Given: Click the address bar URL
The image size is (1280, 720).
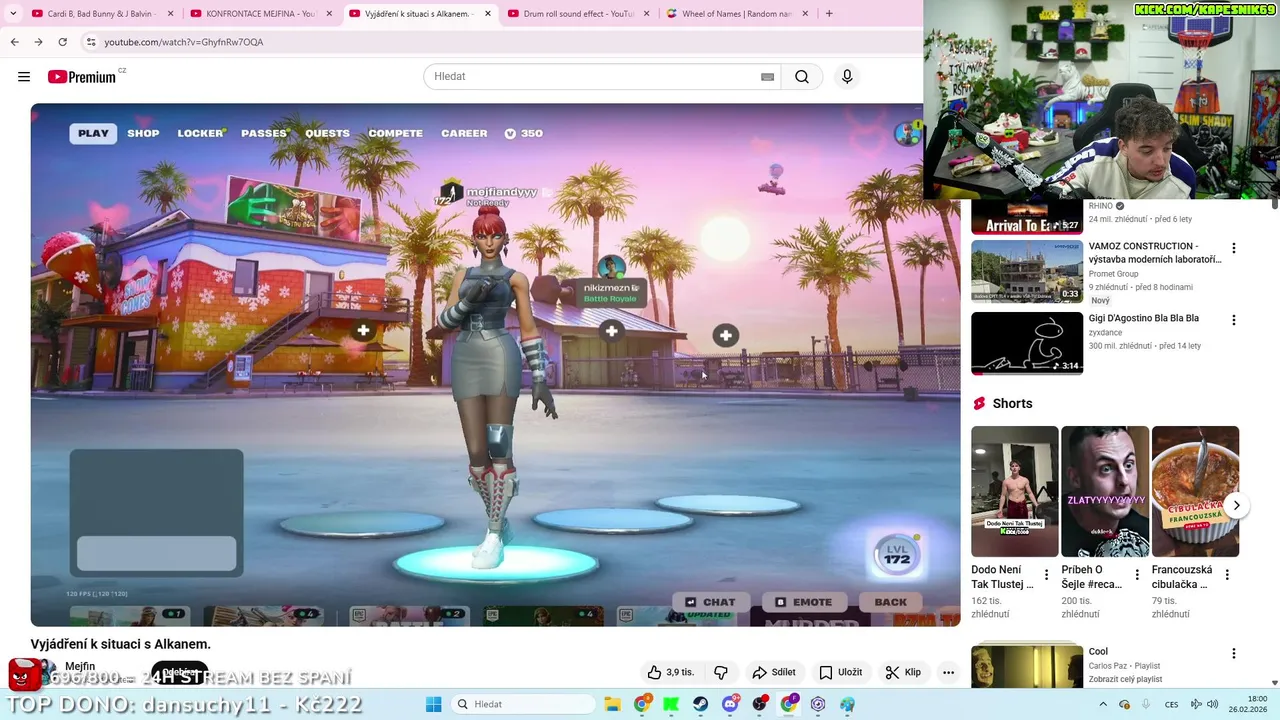Looking at the screenshot, I should [184, 42].
